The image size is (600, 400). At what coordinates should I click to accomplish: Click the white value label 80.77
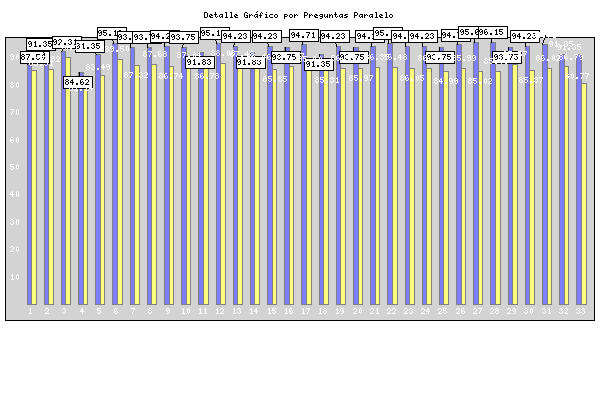(577, 77)
